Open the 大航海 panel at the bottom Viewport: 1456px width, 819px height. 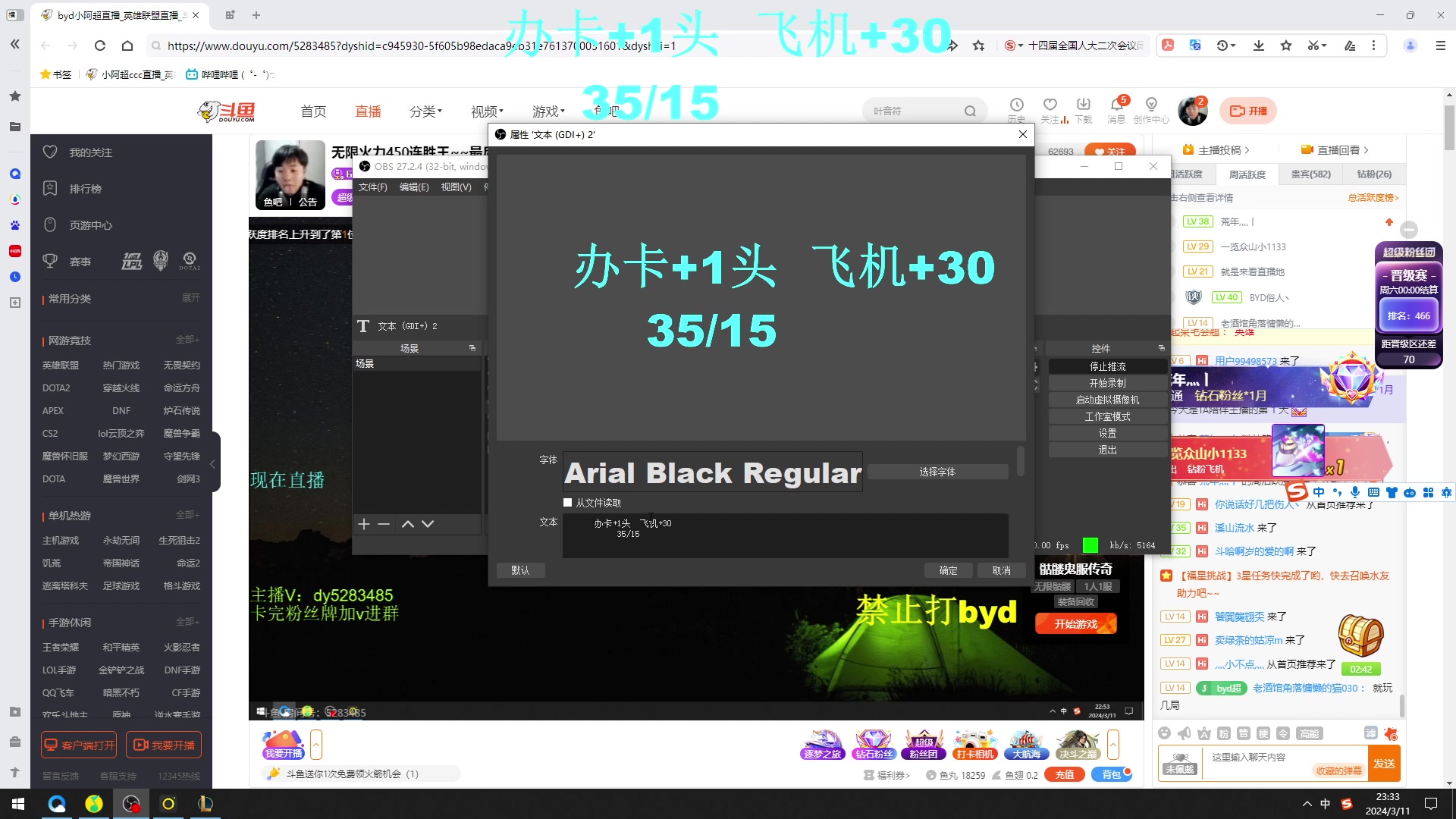tap(1026, 745)
